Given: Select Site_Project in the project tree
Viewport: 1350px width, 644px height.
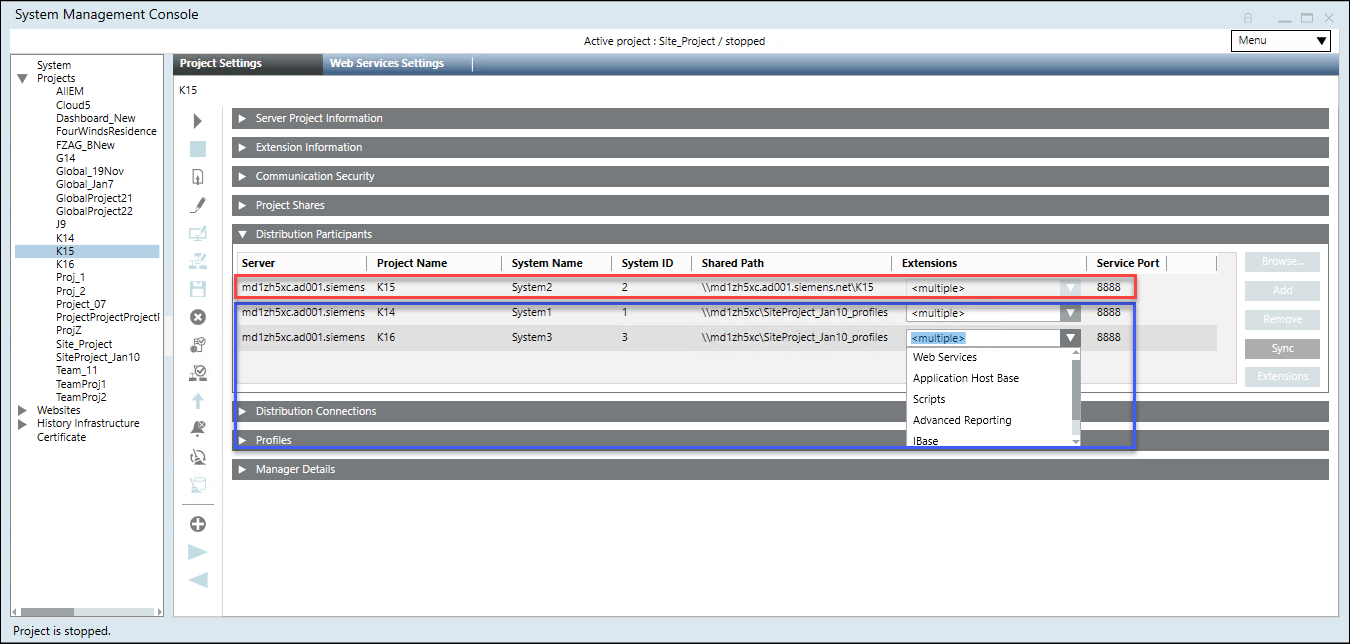Looking at the screenshot, I should (x=84, y=344).
